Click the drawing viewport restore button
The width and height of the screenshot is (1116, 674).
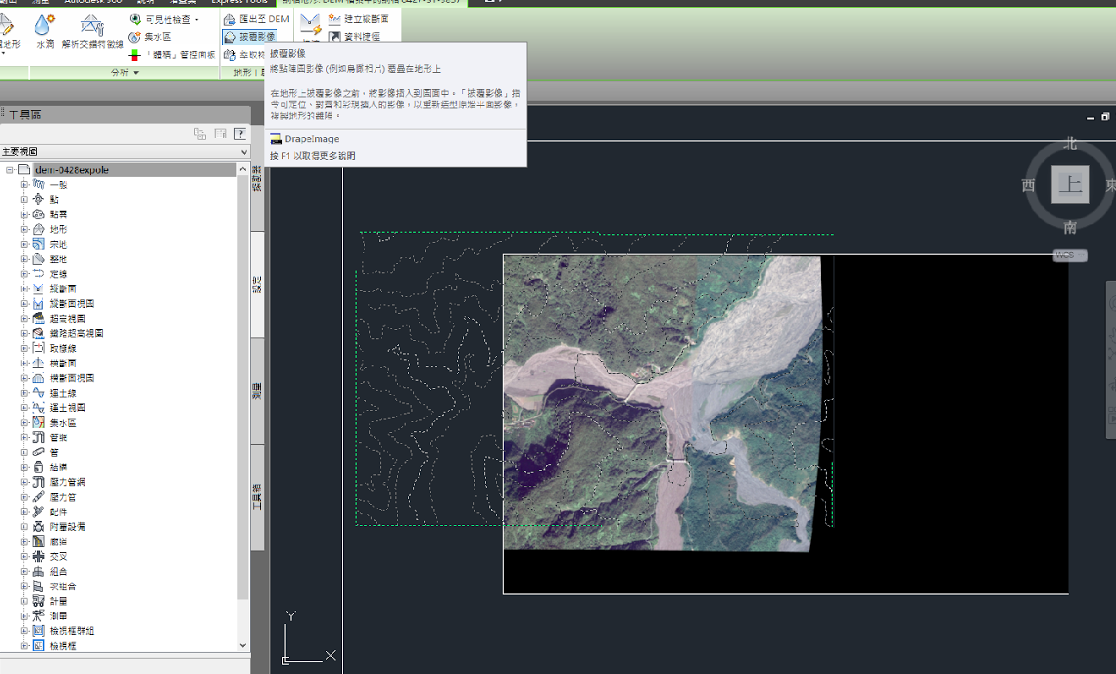point(1105,116)
